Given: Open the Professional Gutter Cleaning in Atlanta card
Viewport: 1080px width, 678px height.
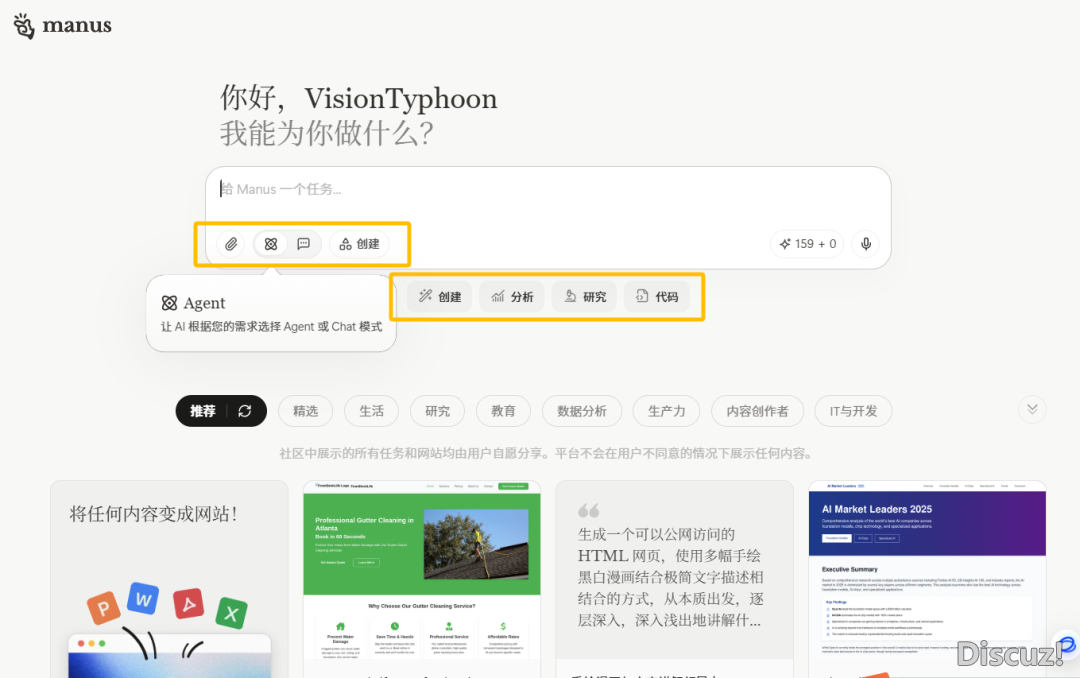Looking at the screenshot, I should pyautogui.click(x=422, y=579).
